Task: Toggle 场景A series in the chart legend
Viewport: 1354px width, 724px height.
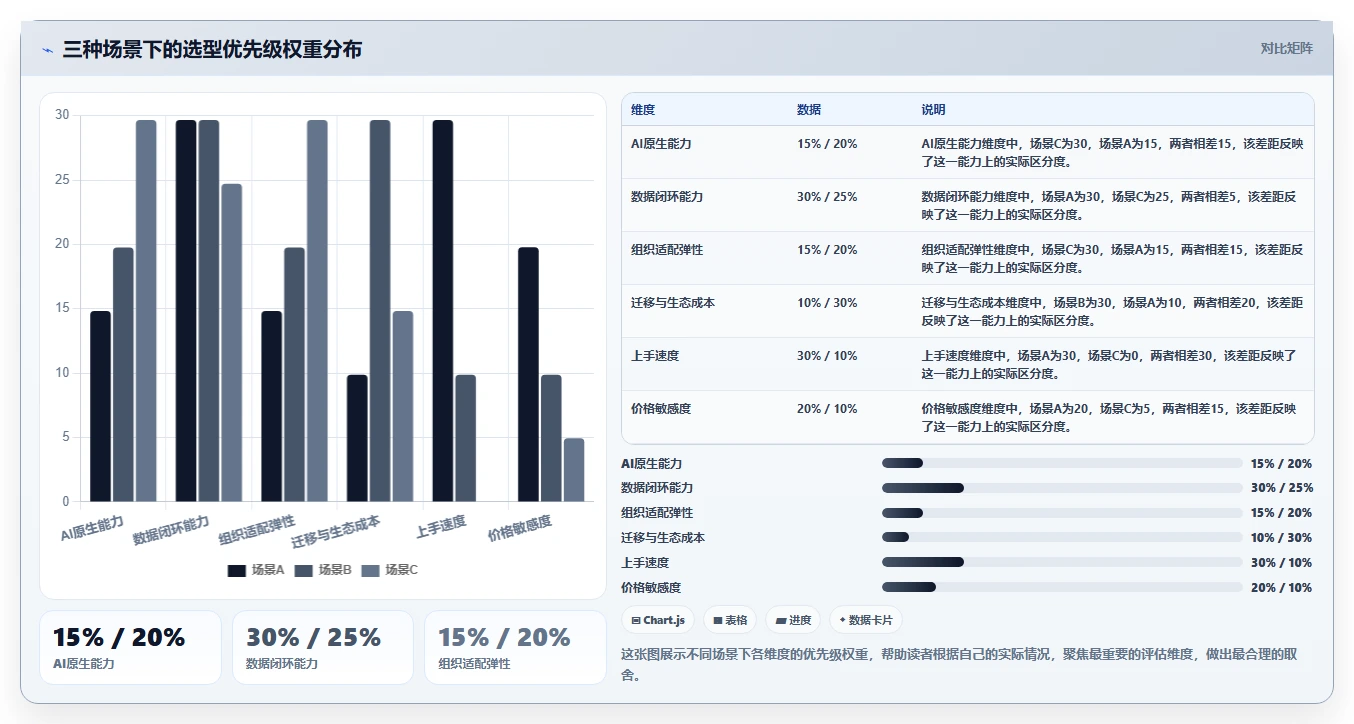Action: (256, 570)
